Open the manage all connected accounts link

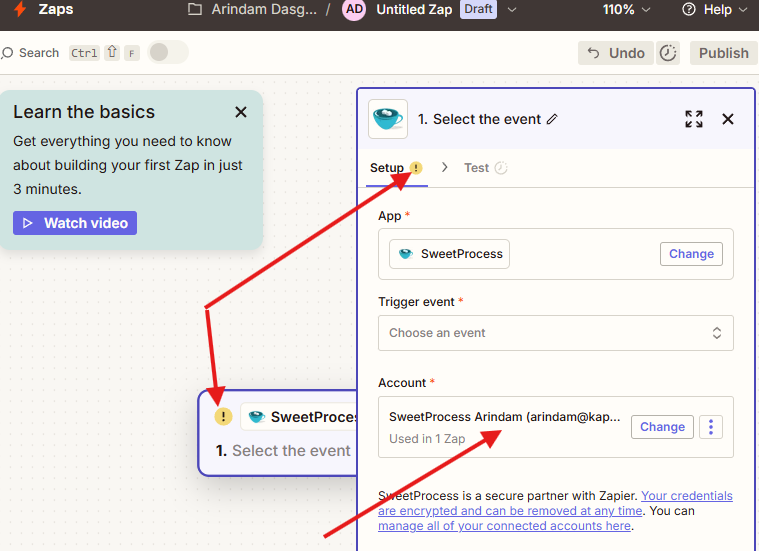click(504, 526)
